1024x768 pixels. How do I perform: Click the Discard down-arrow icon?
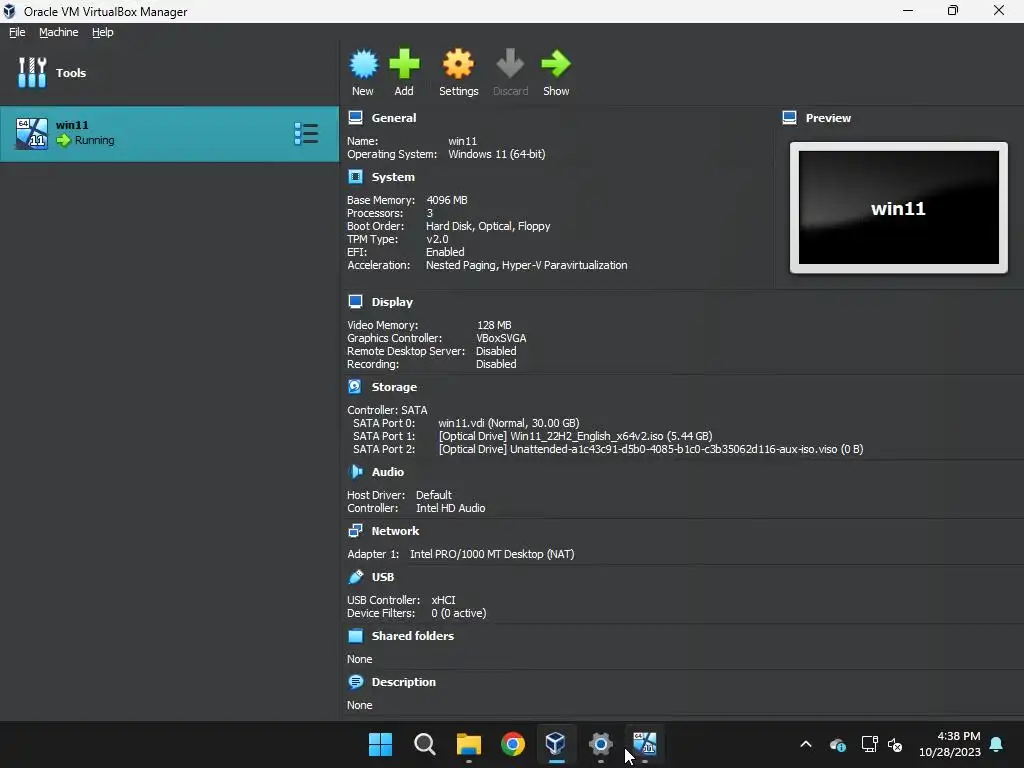tap(510, 64)
